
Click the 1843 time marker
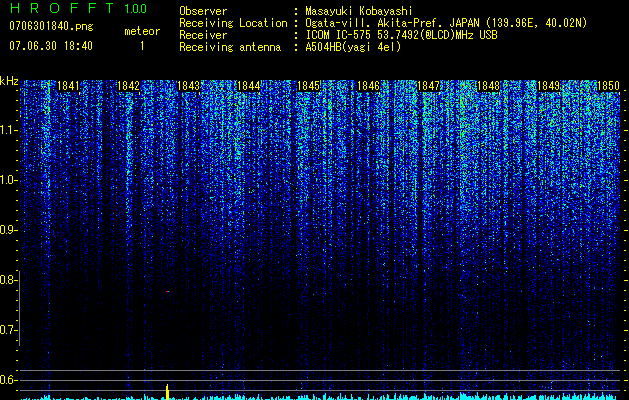[189, 86]
